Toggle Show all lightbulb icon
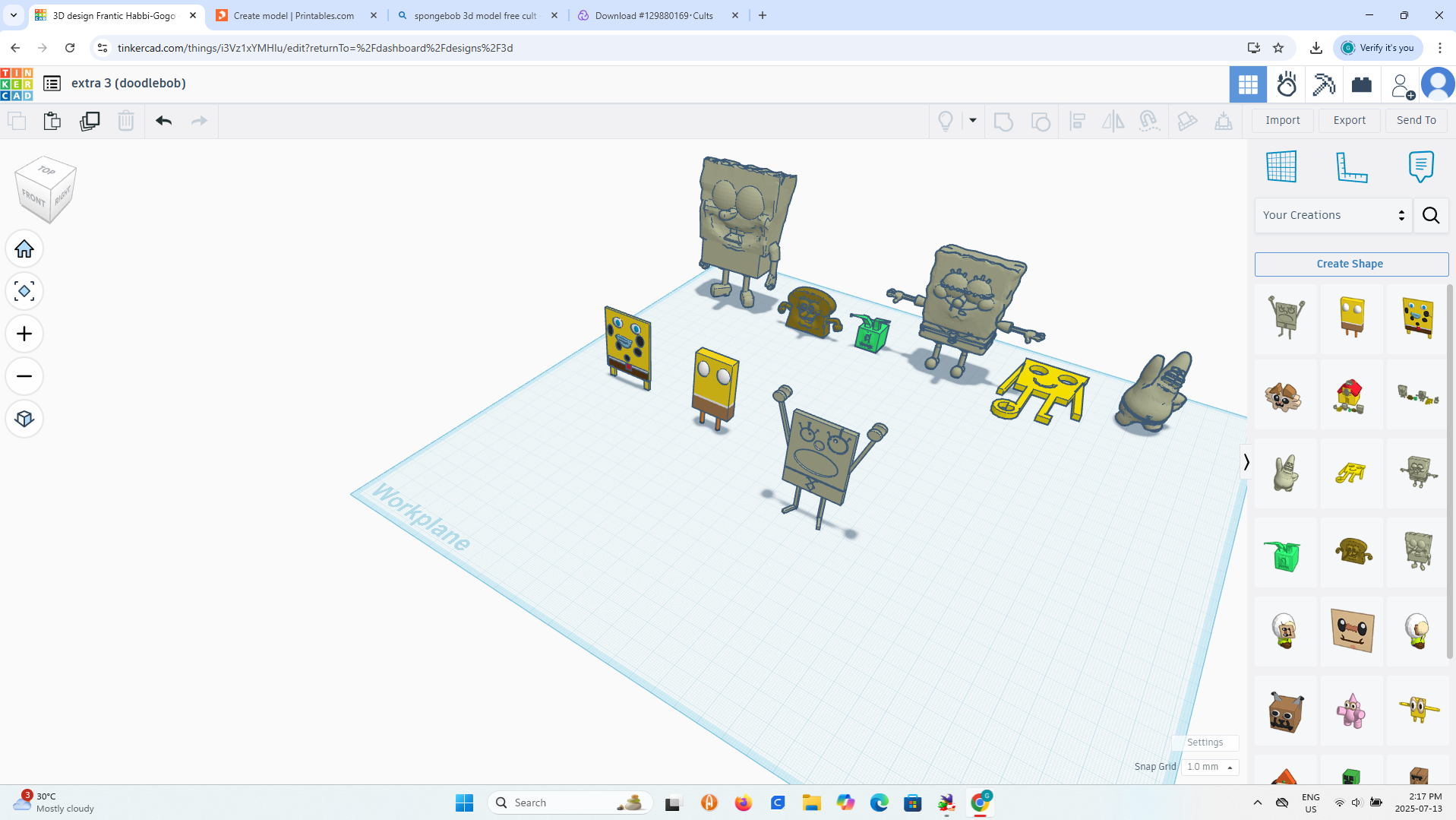The width and height of the screenshot is (1456, 820). pos(946,121)
